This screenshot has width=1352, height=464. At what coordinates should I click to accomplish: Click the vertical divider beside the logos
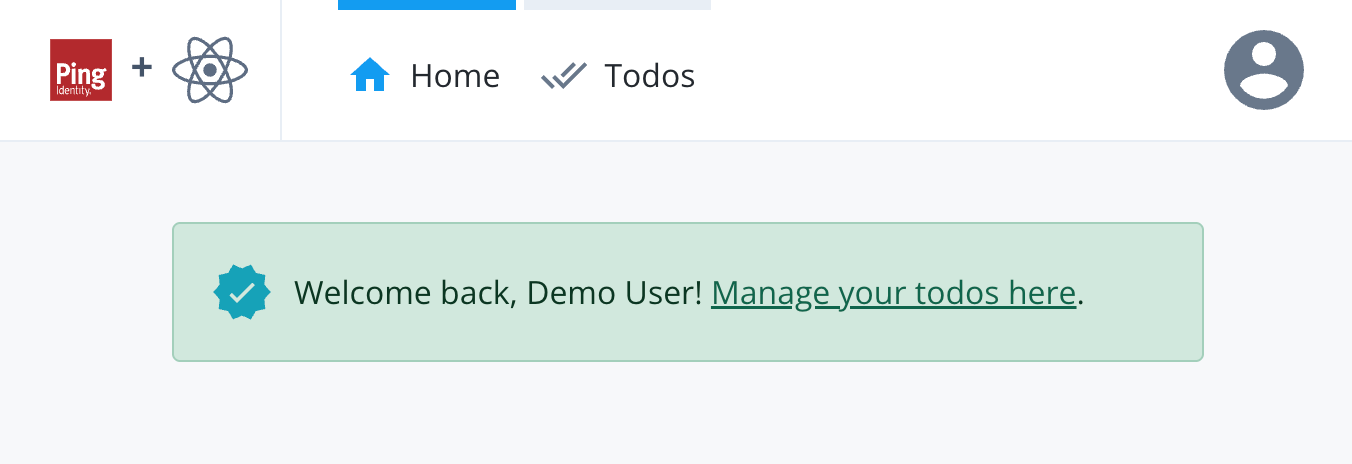point(281,70)
